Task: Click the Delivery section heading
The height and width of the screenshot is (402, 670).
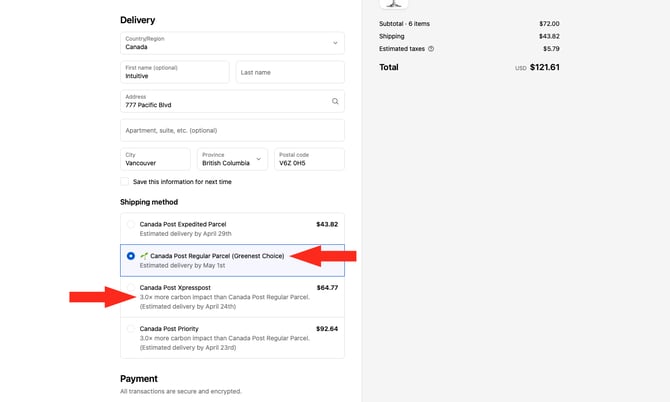Action: (x=138, y=20)
